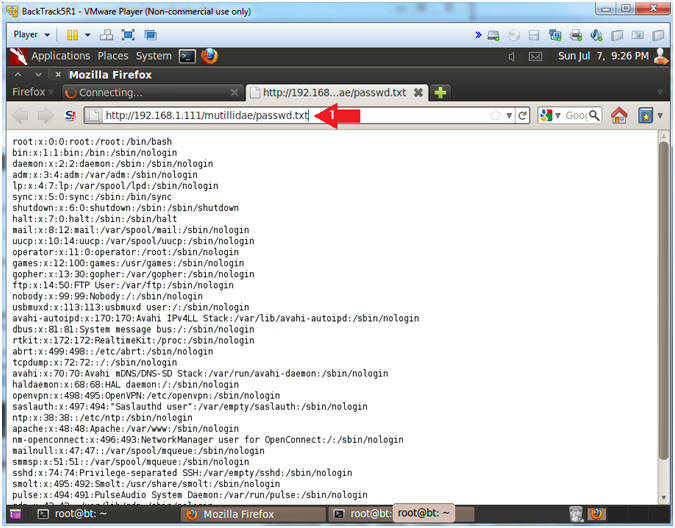Open the VMware Player menu
675x528 pixels.
coord(31,34)
